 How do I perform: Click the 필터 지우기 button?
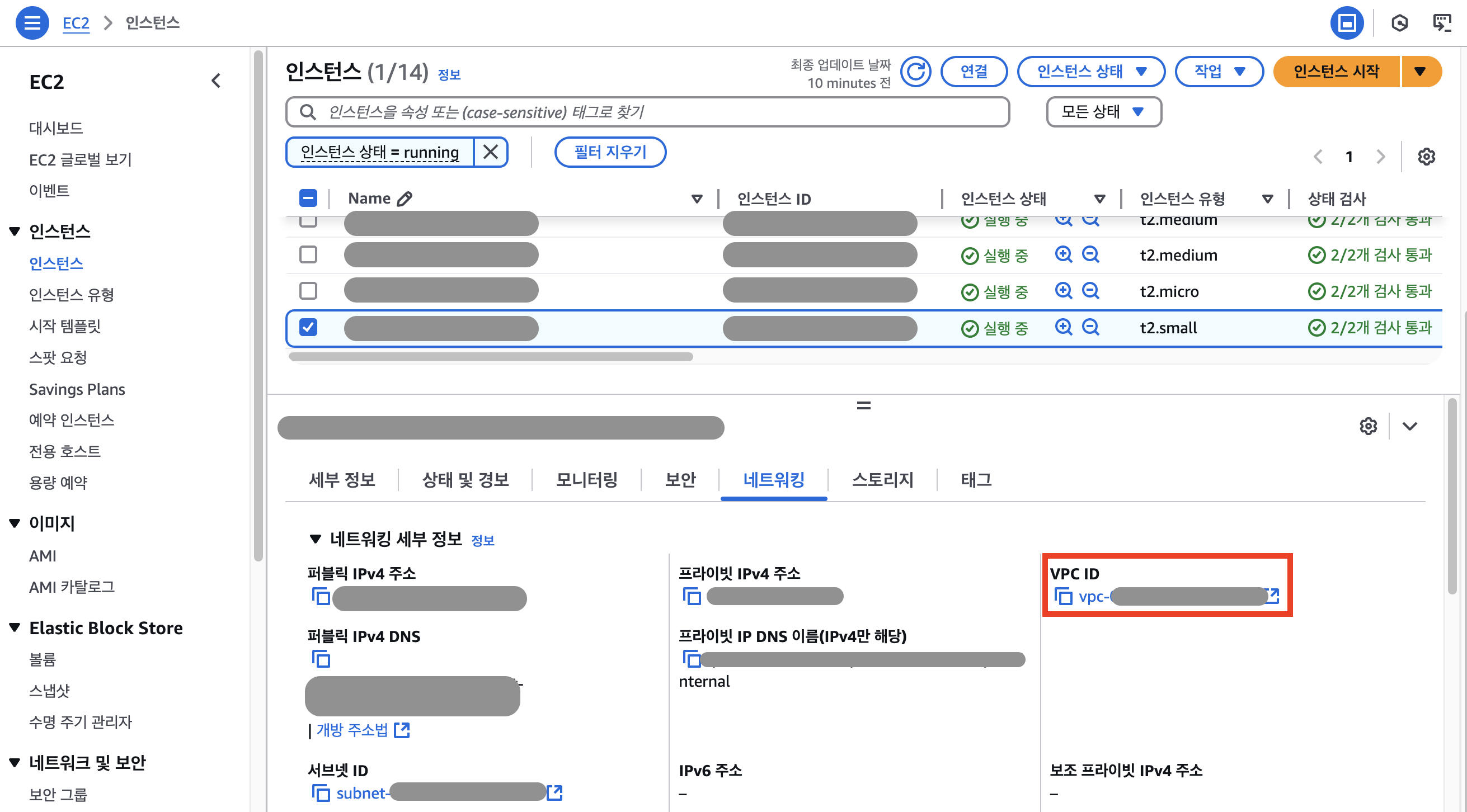coord(610,152)
